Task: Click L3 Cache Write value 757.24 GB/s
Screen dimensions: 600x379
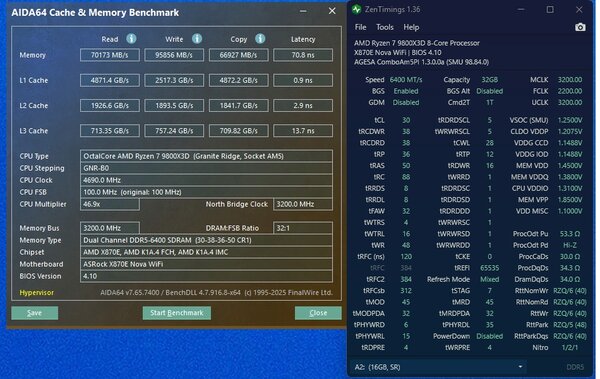Action: pos(174,131)
